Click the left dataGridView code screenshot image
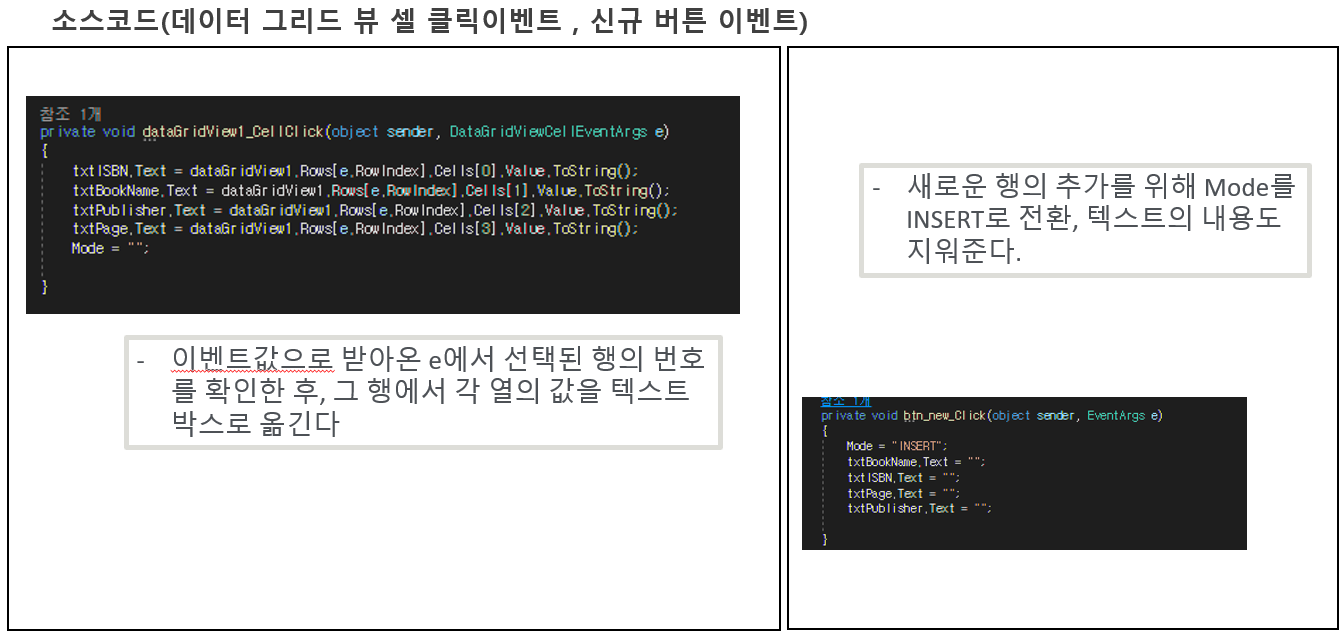Image resolution: width=1341 pixels, height=635 pixels. coord(383,205)
